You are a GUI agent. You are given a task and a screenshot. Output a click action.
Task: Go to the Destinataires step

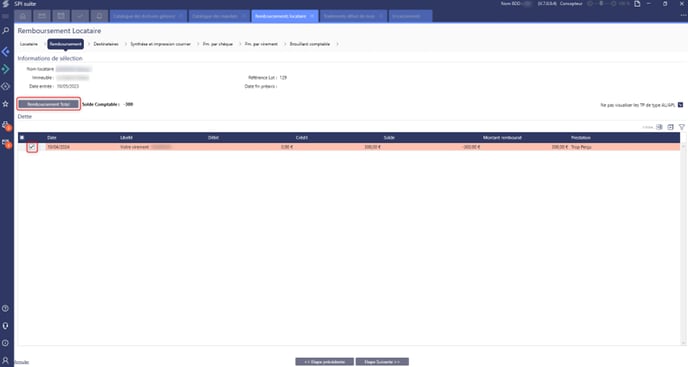click(106, 44)
